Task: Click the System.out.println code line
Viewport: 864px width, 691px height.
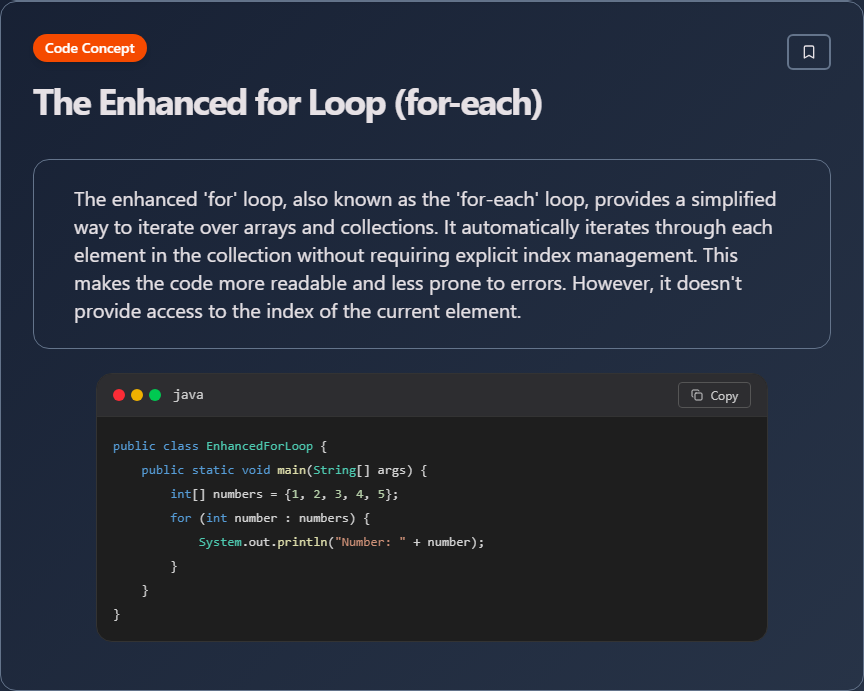Action: (341, 542)
